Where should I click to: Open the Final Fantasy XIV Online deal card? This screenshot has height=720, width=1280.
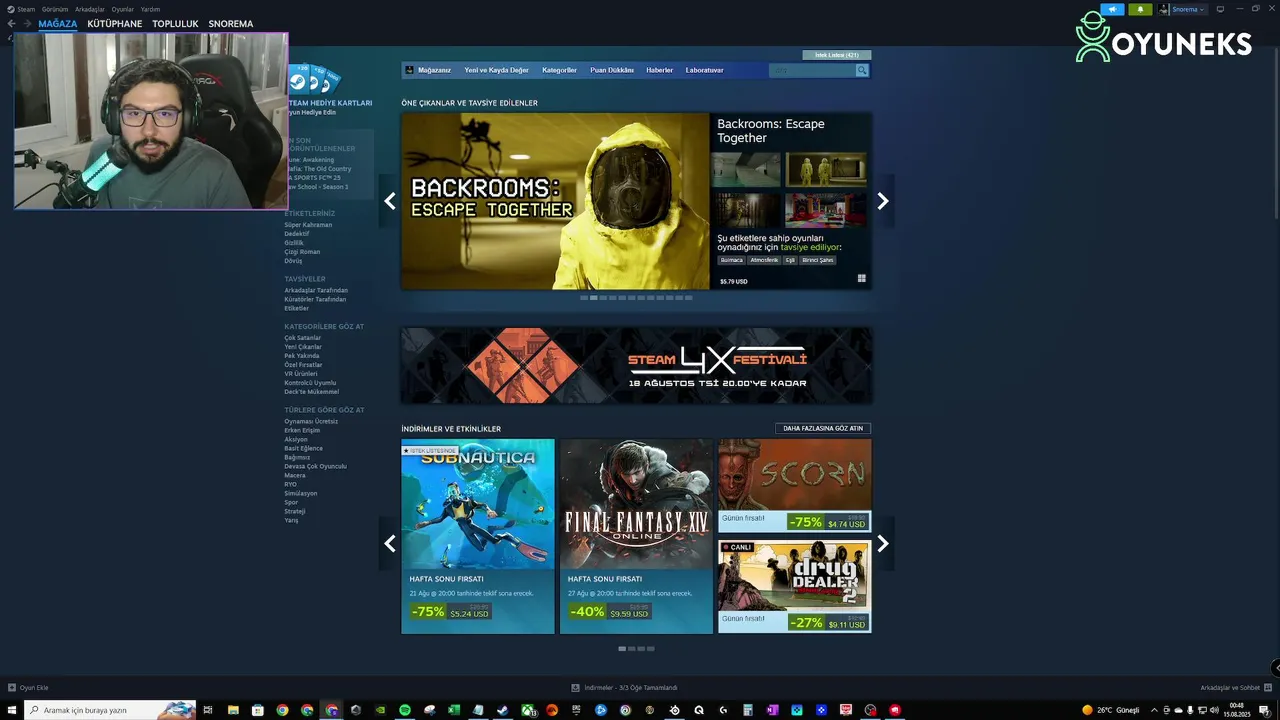[x=636, y=536]
